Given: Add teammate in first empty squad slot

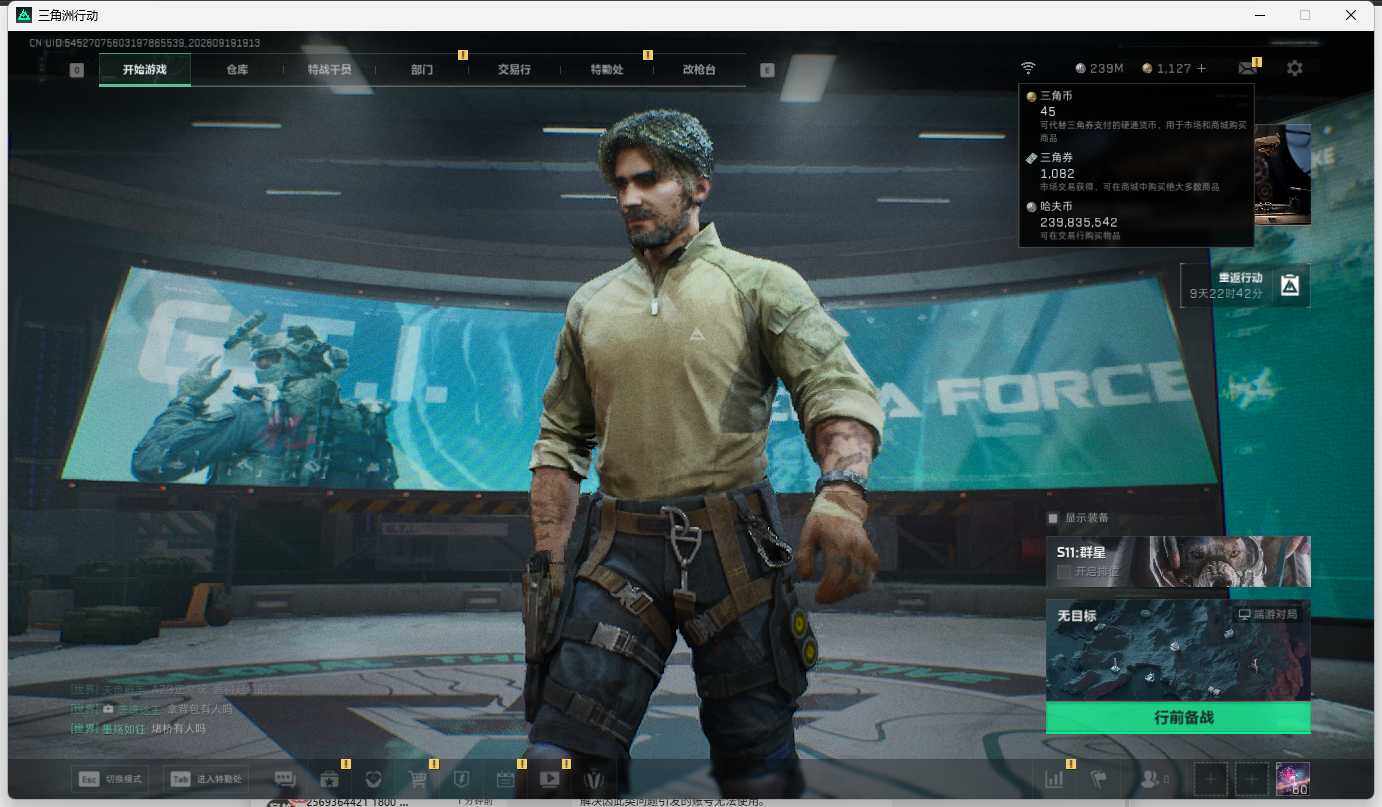Looking at the screenshot, I should point(1211,778).
